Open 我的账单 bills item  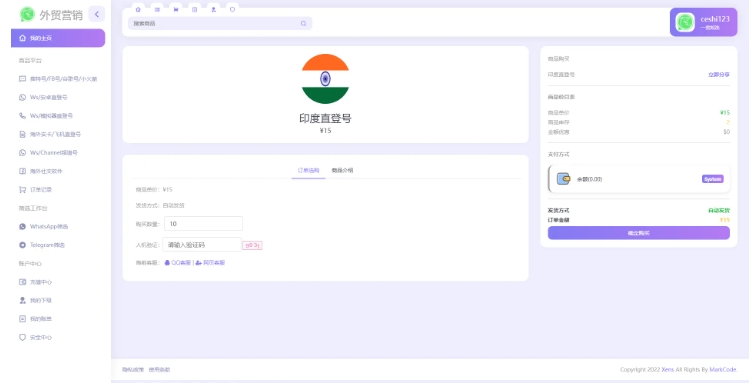point(35,319)
